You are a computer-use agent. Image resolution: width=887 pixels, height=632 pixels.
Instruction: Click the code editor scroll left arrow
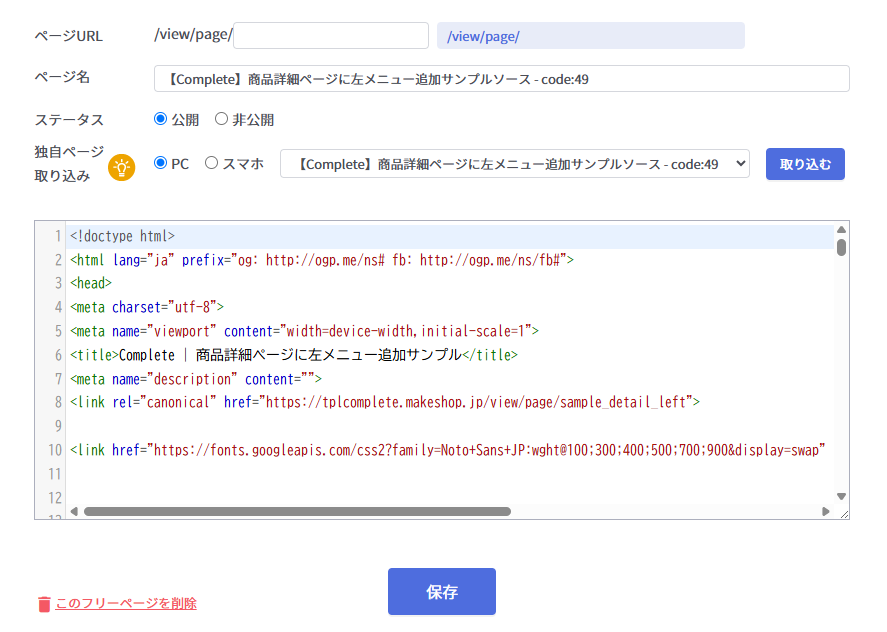coord(74,511)
